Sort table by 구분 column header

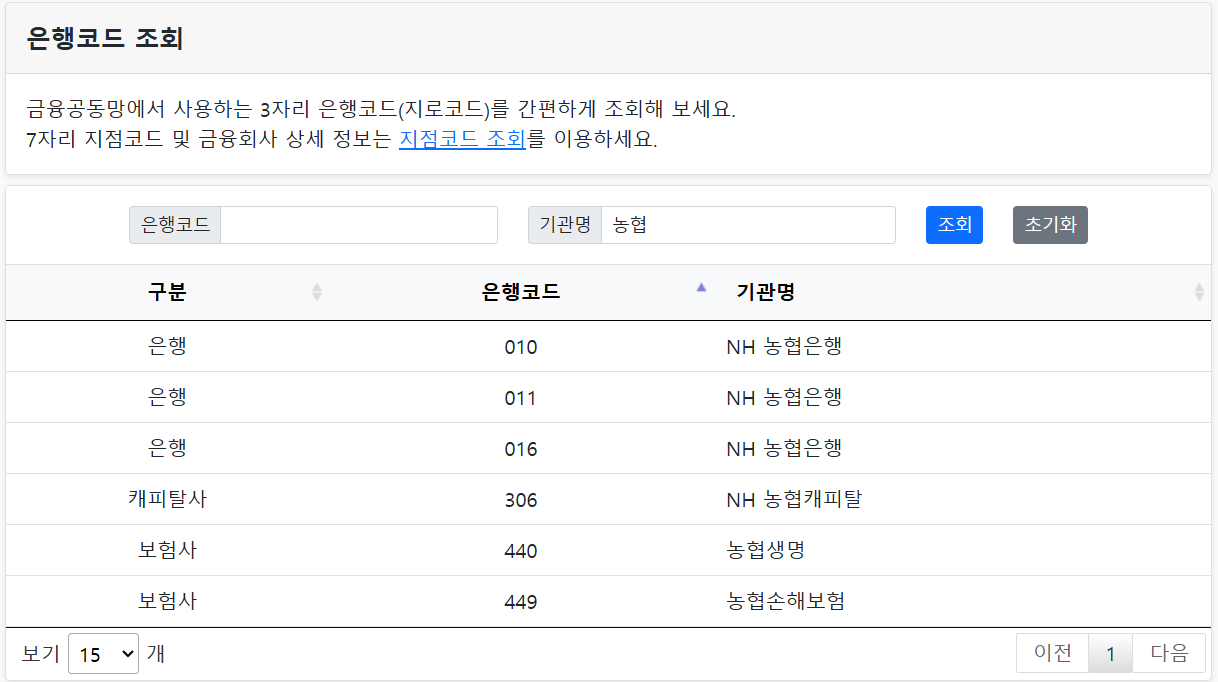tap(167, 292)
